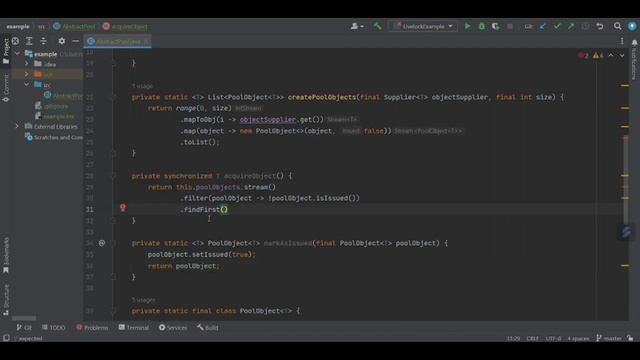Click the red error bulb on line 31

click(123, 208)
